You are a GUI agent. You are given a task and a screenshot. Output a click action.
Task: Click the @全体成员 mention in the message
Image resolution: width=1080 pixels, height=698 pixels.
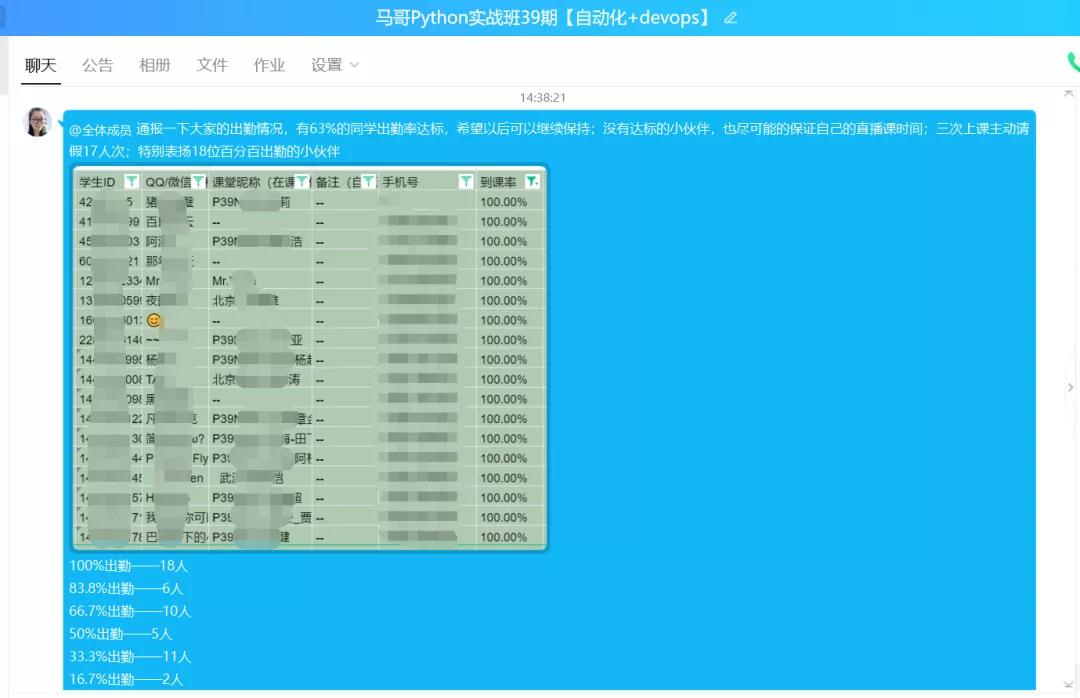coord(100,130)
